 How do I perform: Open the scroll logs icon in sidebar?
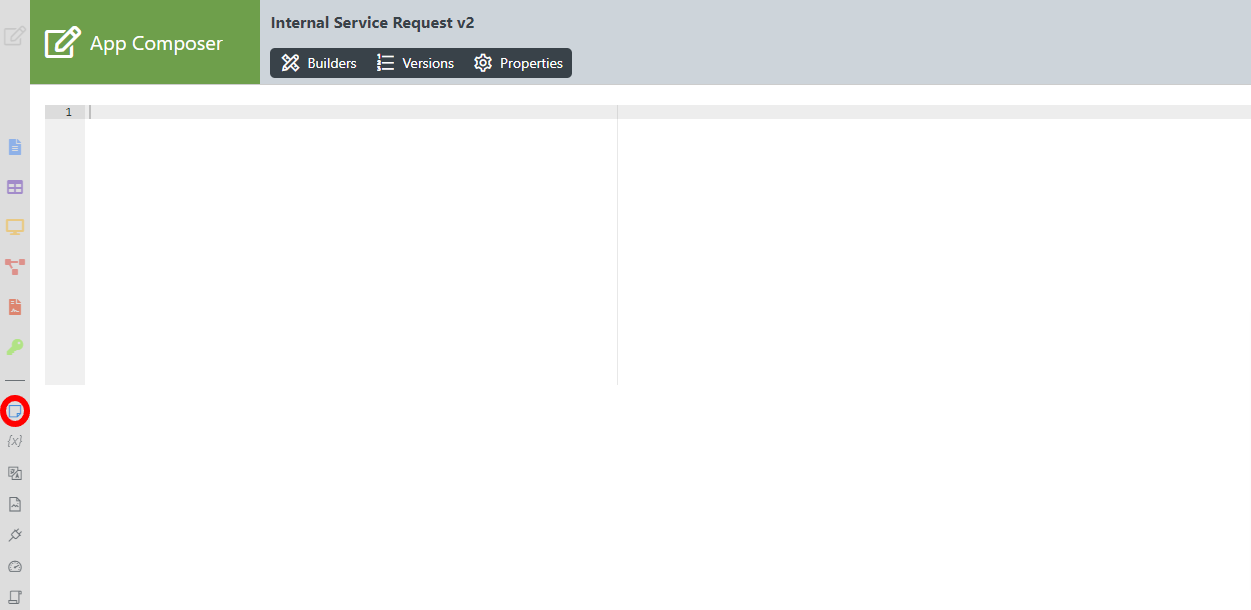click(x=15, y=597)
